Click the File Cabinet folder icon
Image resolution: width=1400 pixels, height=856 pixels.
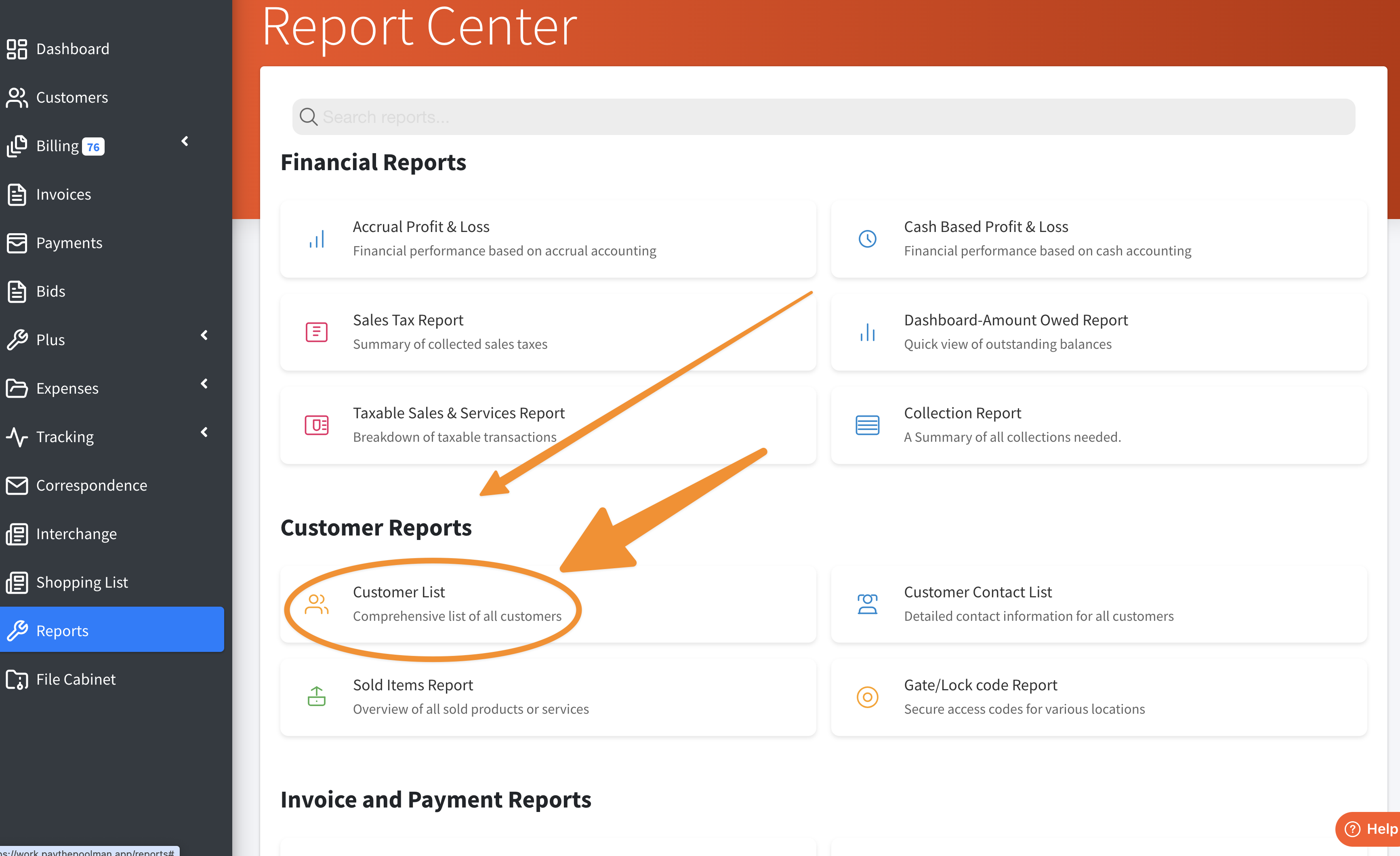(17, 679)
